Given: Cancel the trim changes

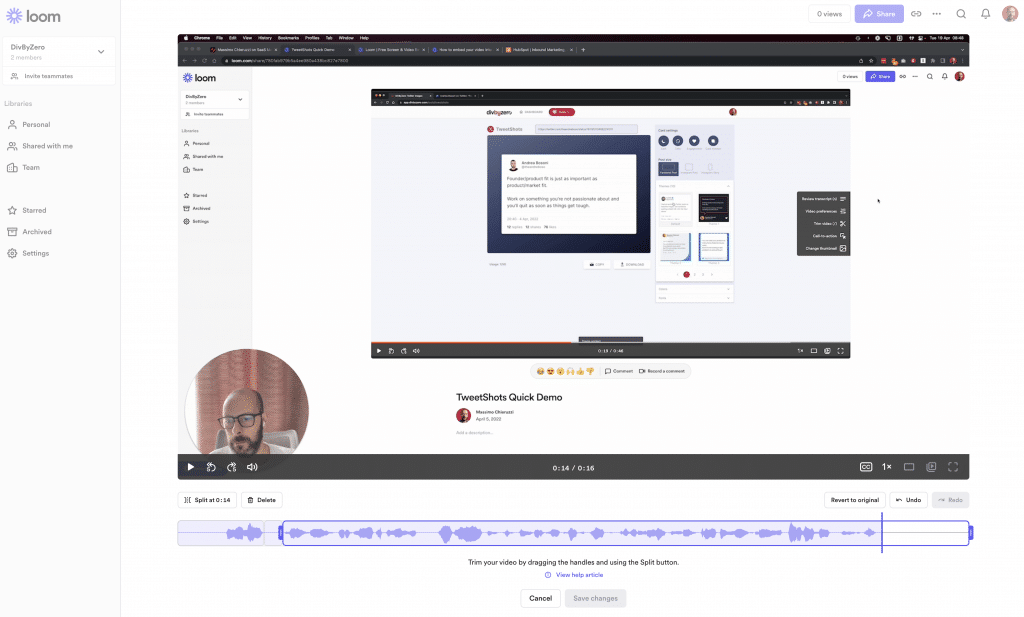Looking at the screenshot, I should tap(541, 599).
